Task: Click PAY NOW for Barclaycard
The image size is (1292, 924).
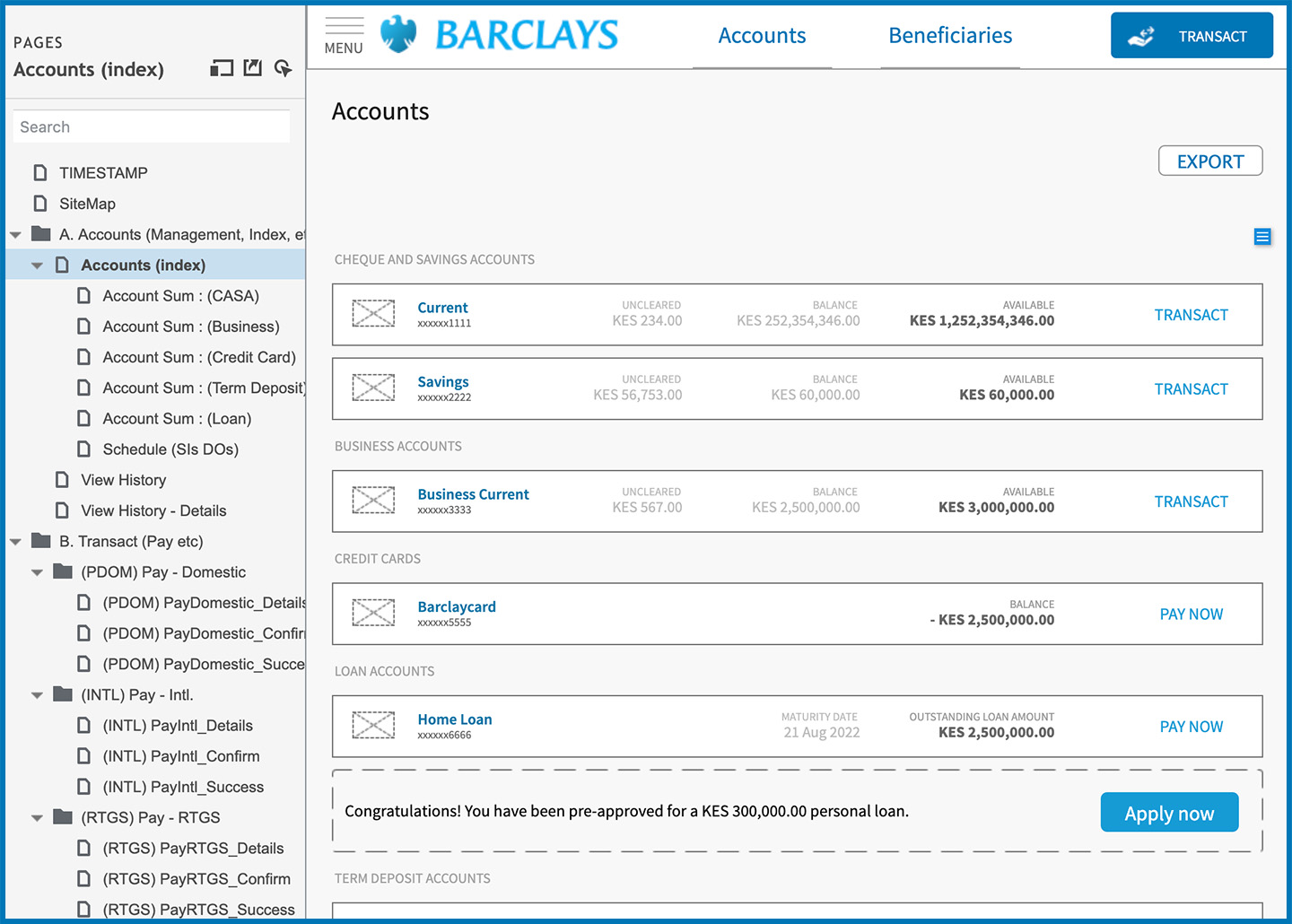Action: 1192,615
